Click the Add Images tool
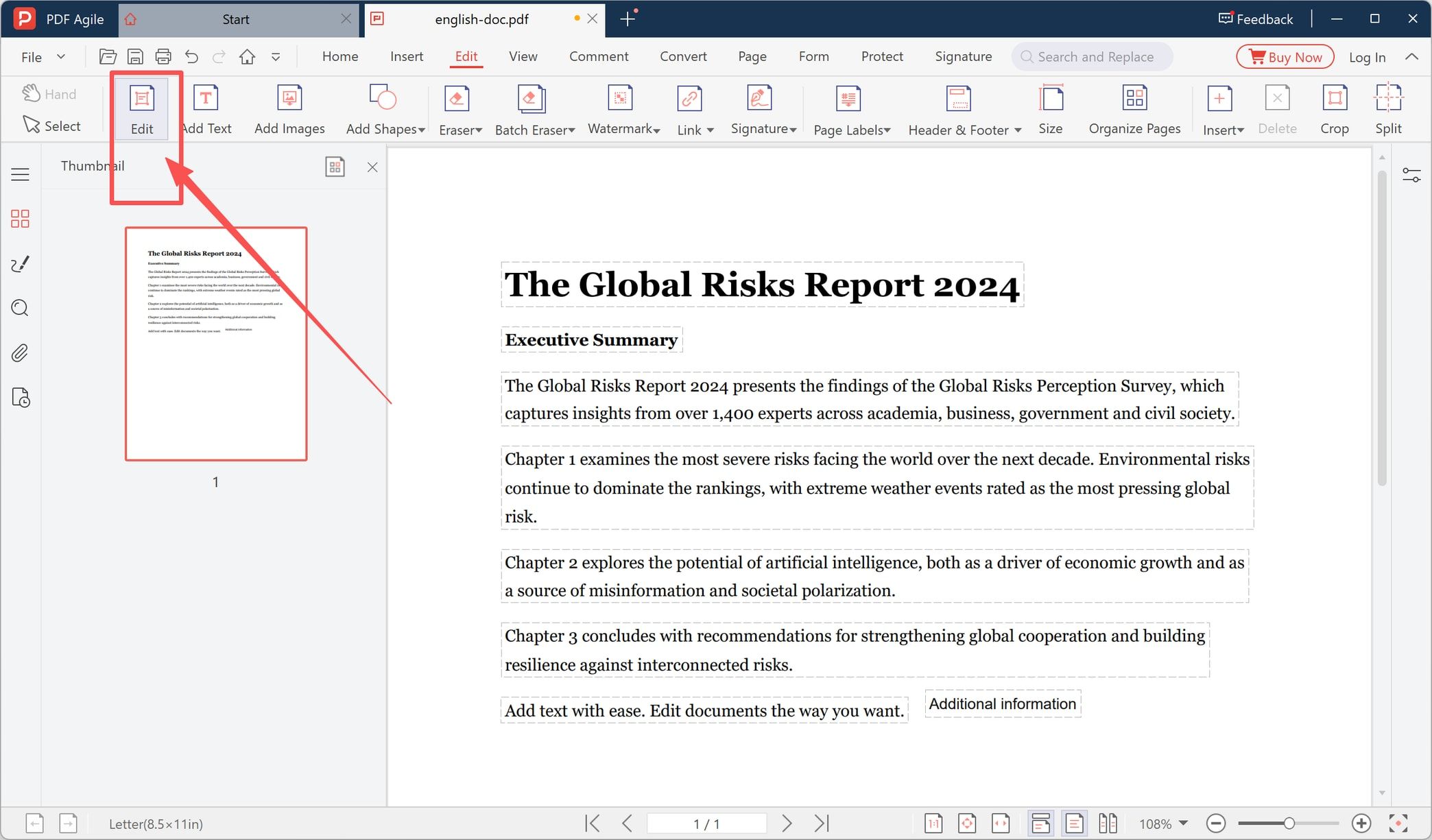The height and width of the screenshot is (840, 1432). (289, 109)
